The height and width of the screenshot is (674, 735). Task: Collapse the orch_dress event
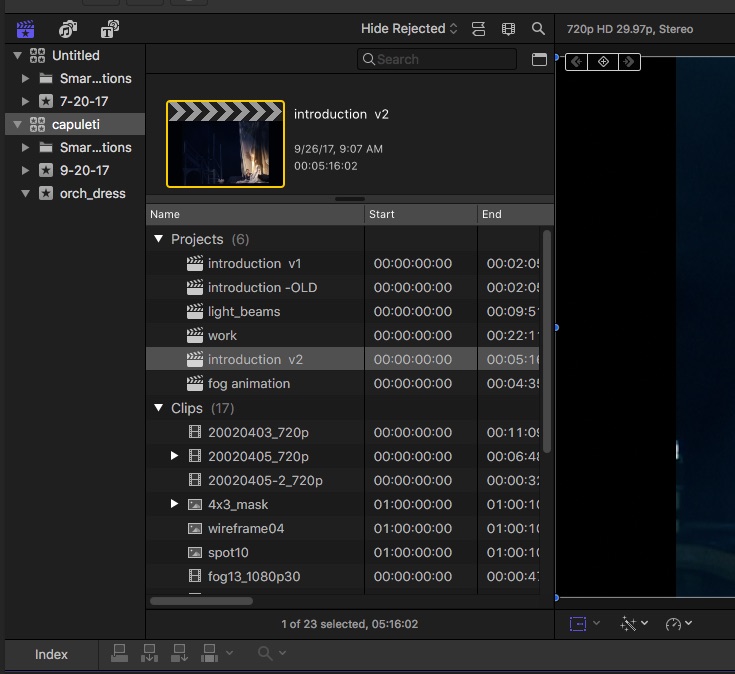[25, 193]
